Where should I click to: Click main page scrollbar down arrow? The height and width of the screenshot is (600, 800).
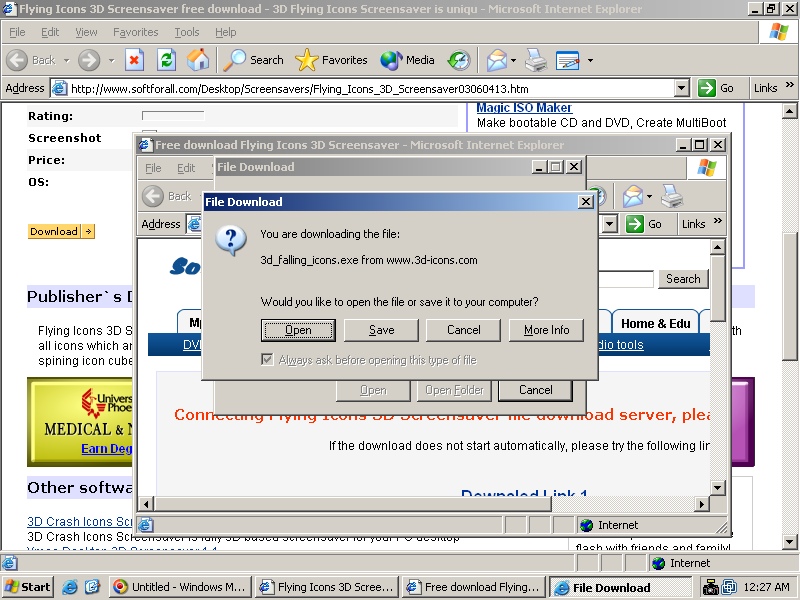coord(789,541)
